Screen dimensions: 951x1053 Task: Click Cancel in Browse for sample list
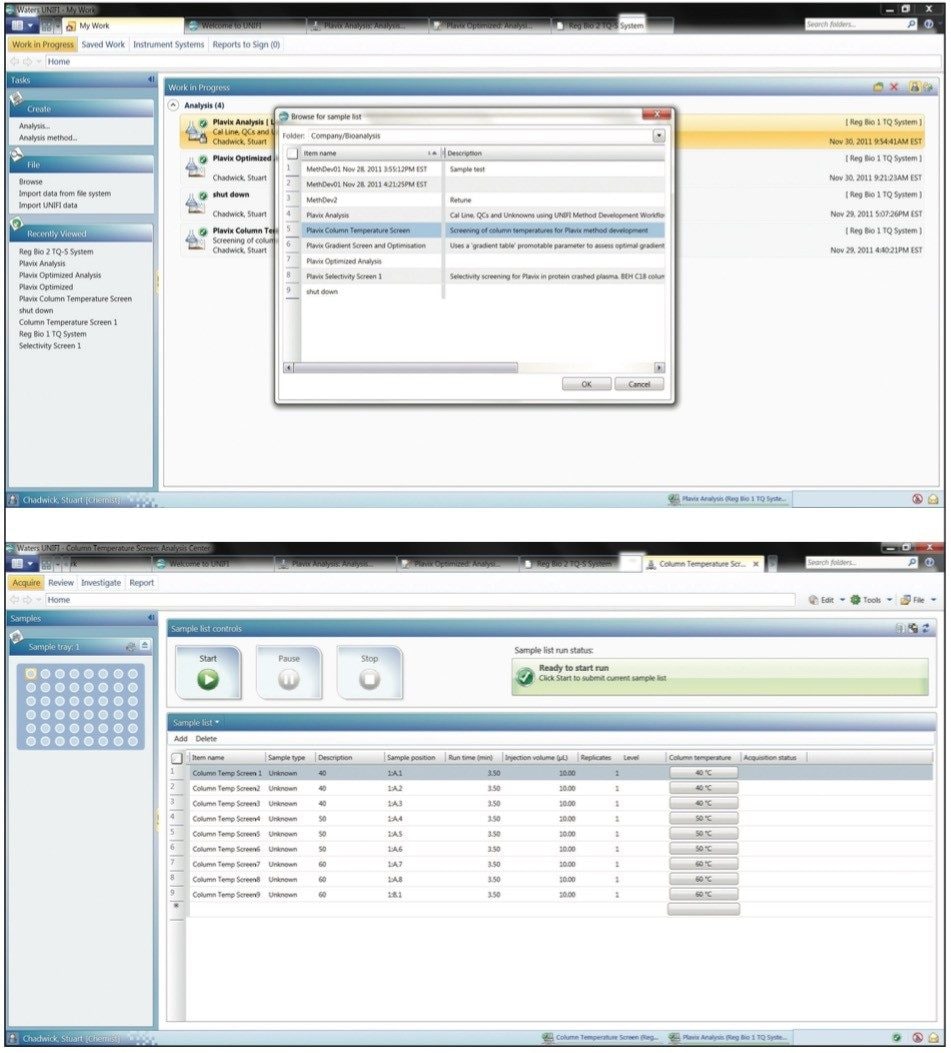tap(639, 384)
